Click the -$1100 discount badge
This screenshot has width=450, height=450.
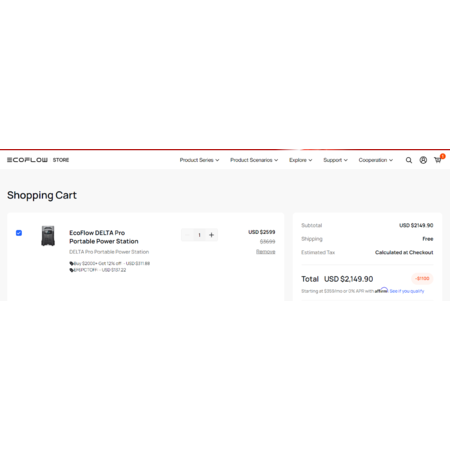click(422, 278)
